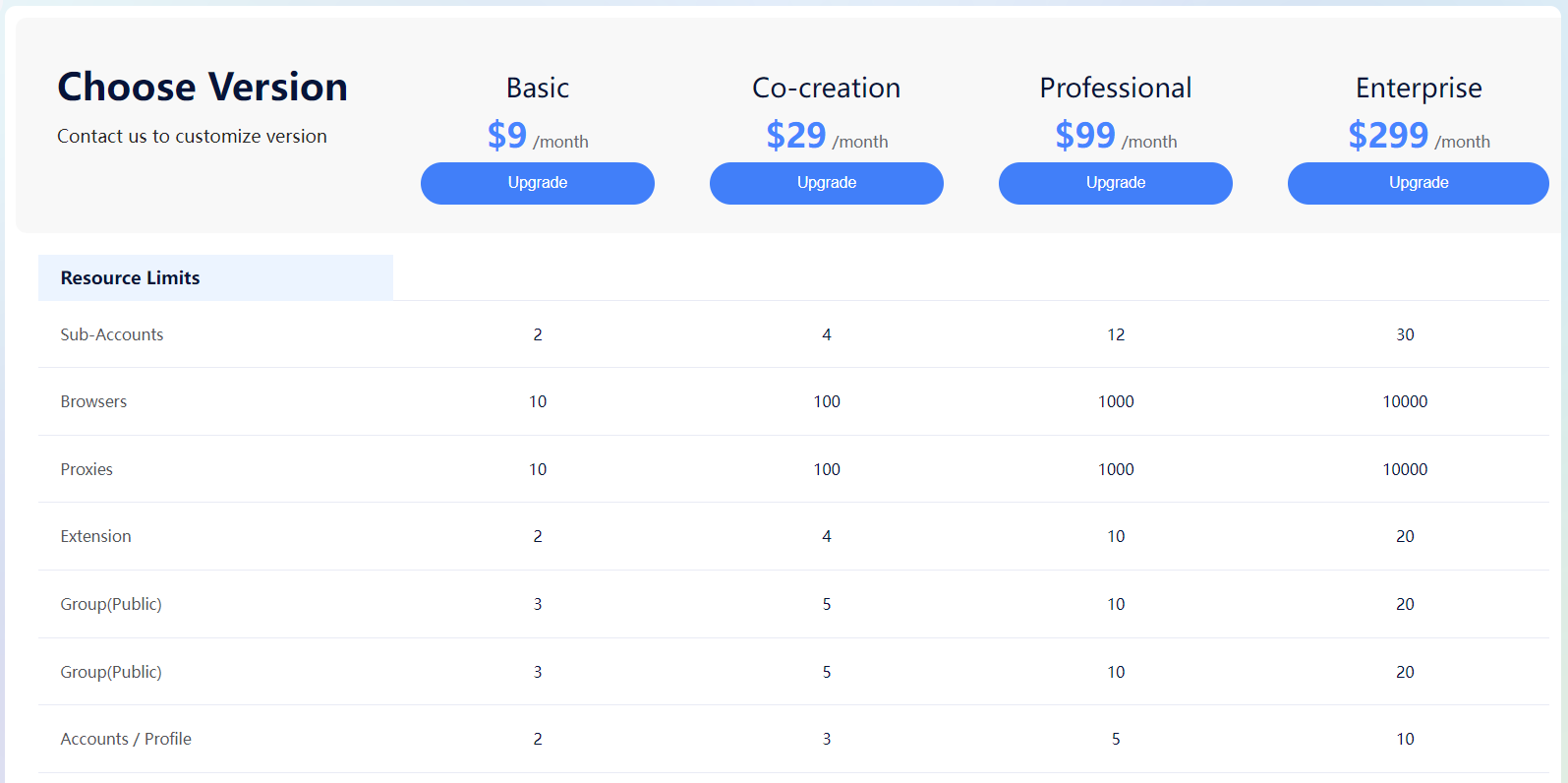Screen dimensions: 1568x783
Task: Click the $29 per month price
Action: (827, 136)
